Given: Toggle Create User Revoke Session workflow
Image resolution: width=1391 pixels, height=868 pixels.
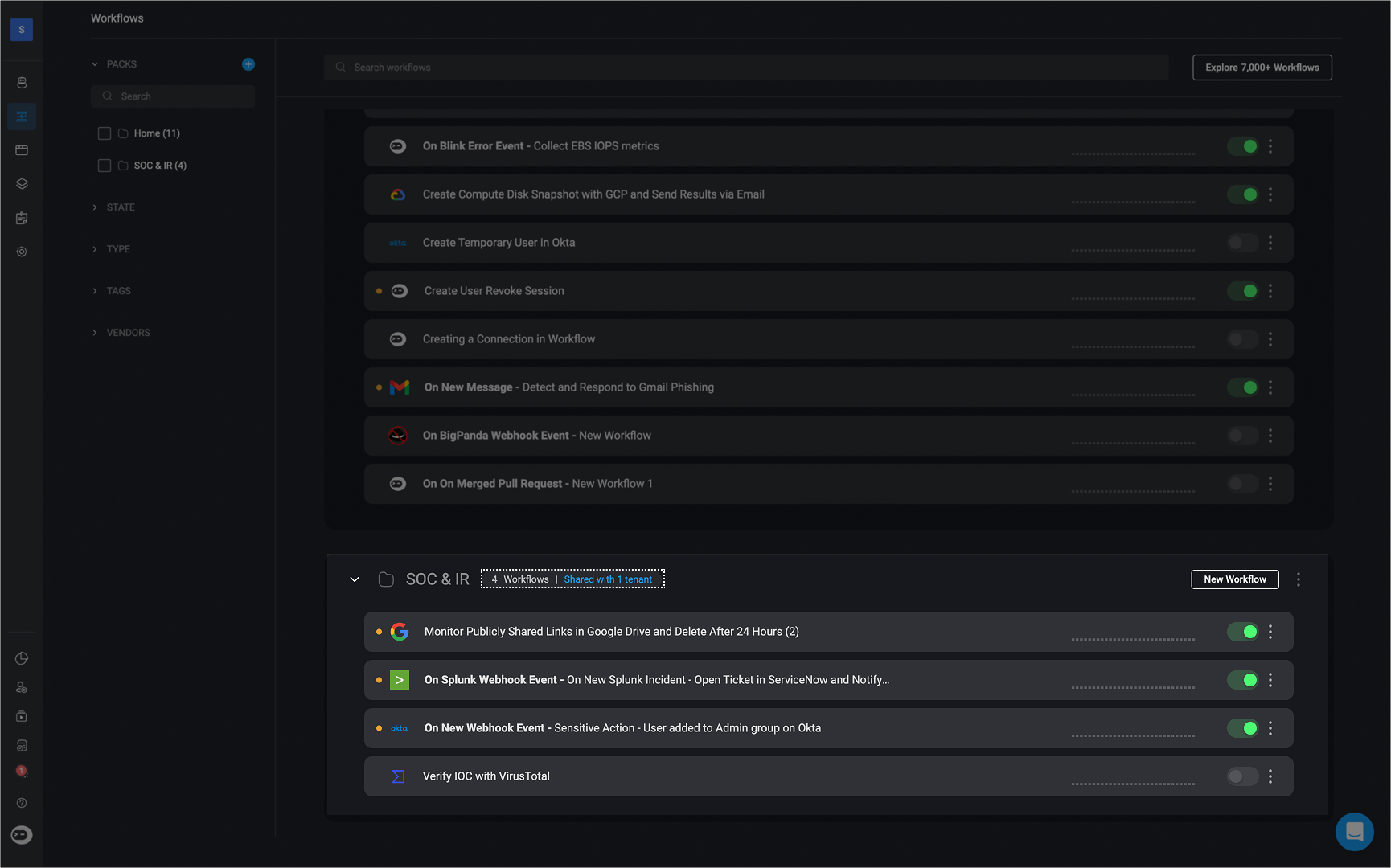Looking at the screenshot, I should [x=1242, y=291].
